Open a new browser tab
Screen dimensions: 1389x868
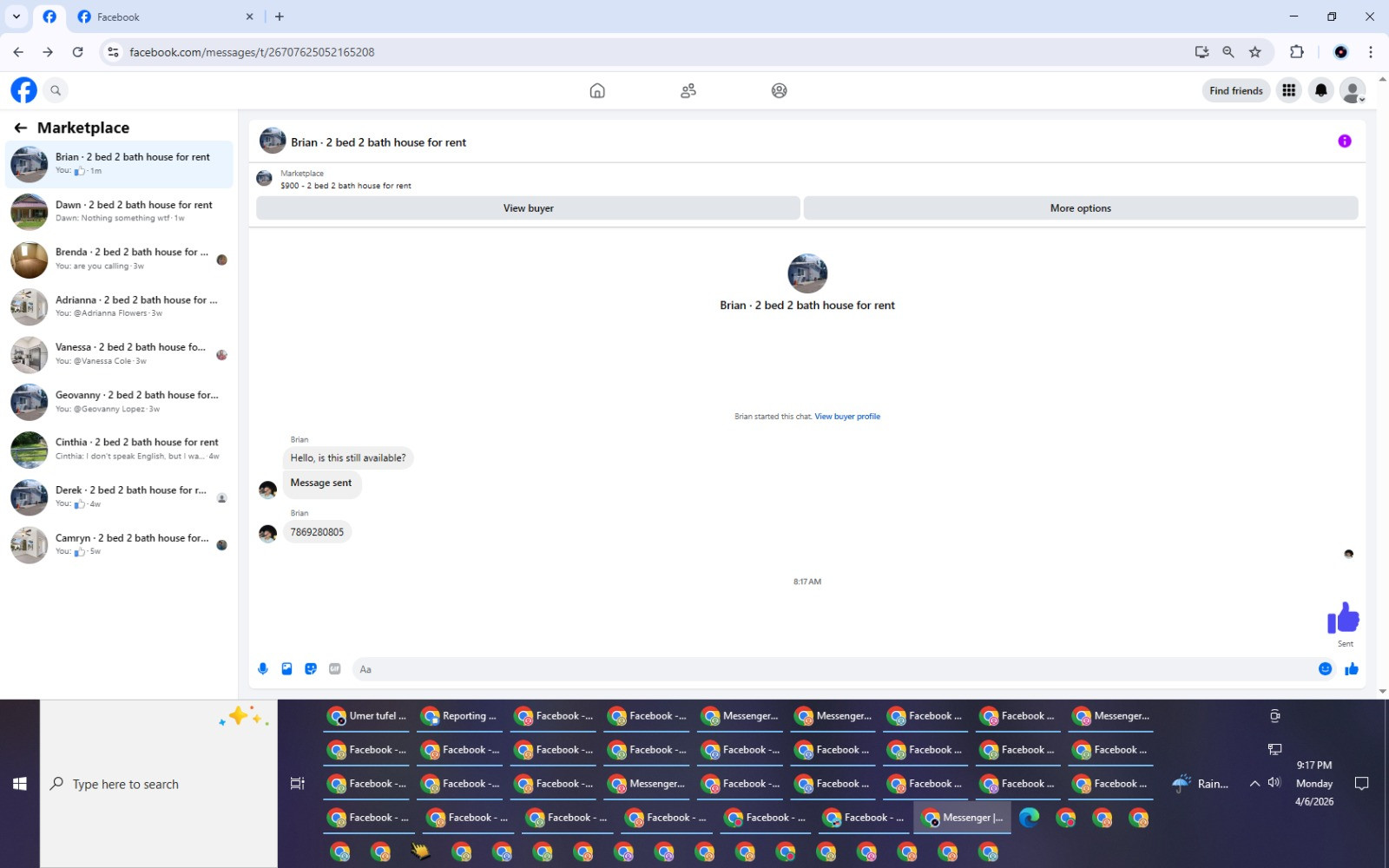[x=280, y=16]
